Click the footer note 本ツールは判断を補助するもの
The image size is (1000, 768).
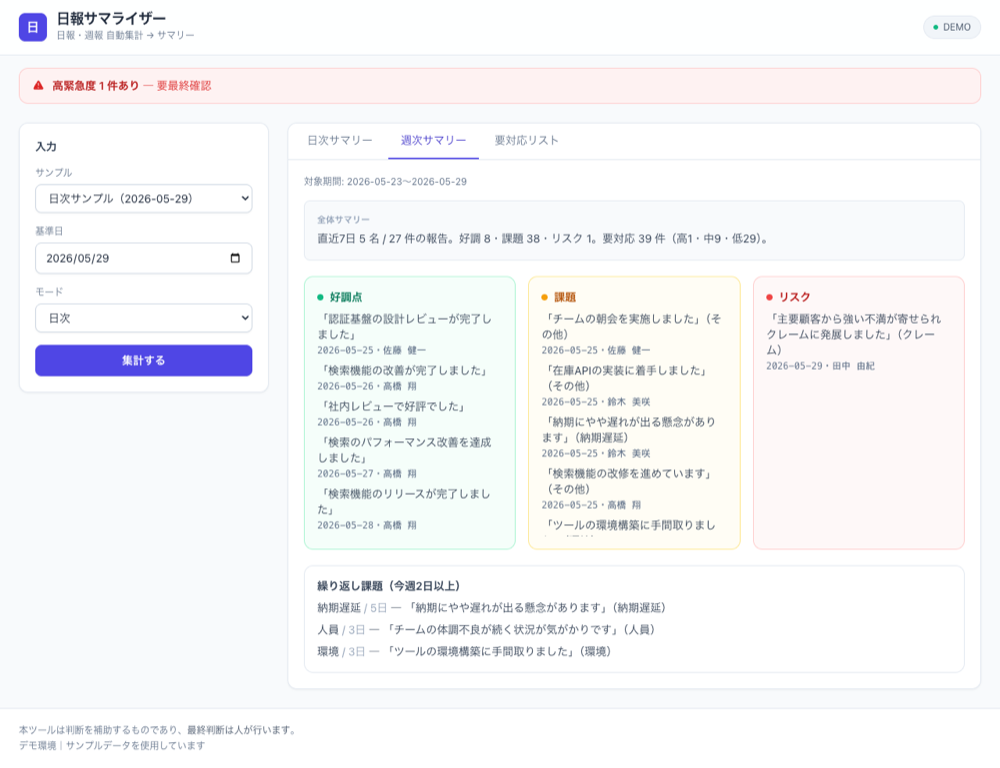coord(159,730)
